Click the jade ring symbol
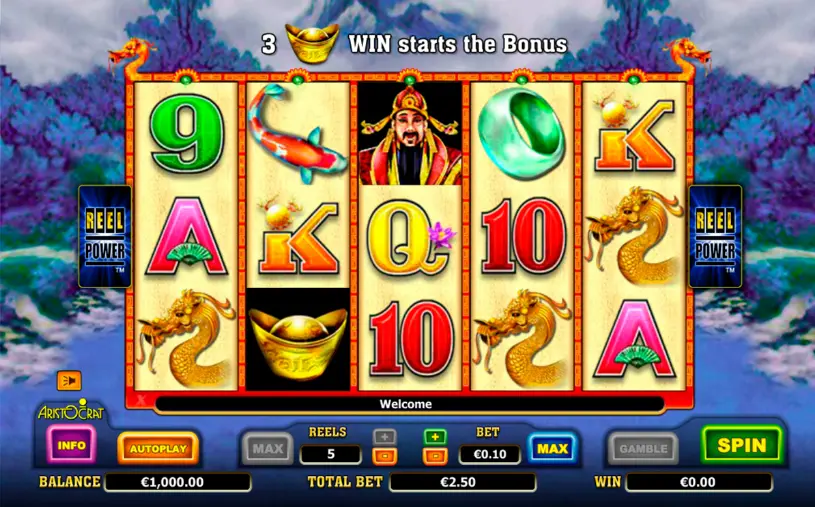815x507 pixels. tap(521, 132)
